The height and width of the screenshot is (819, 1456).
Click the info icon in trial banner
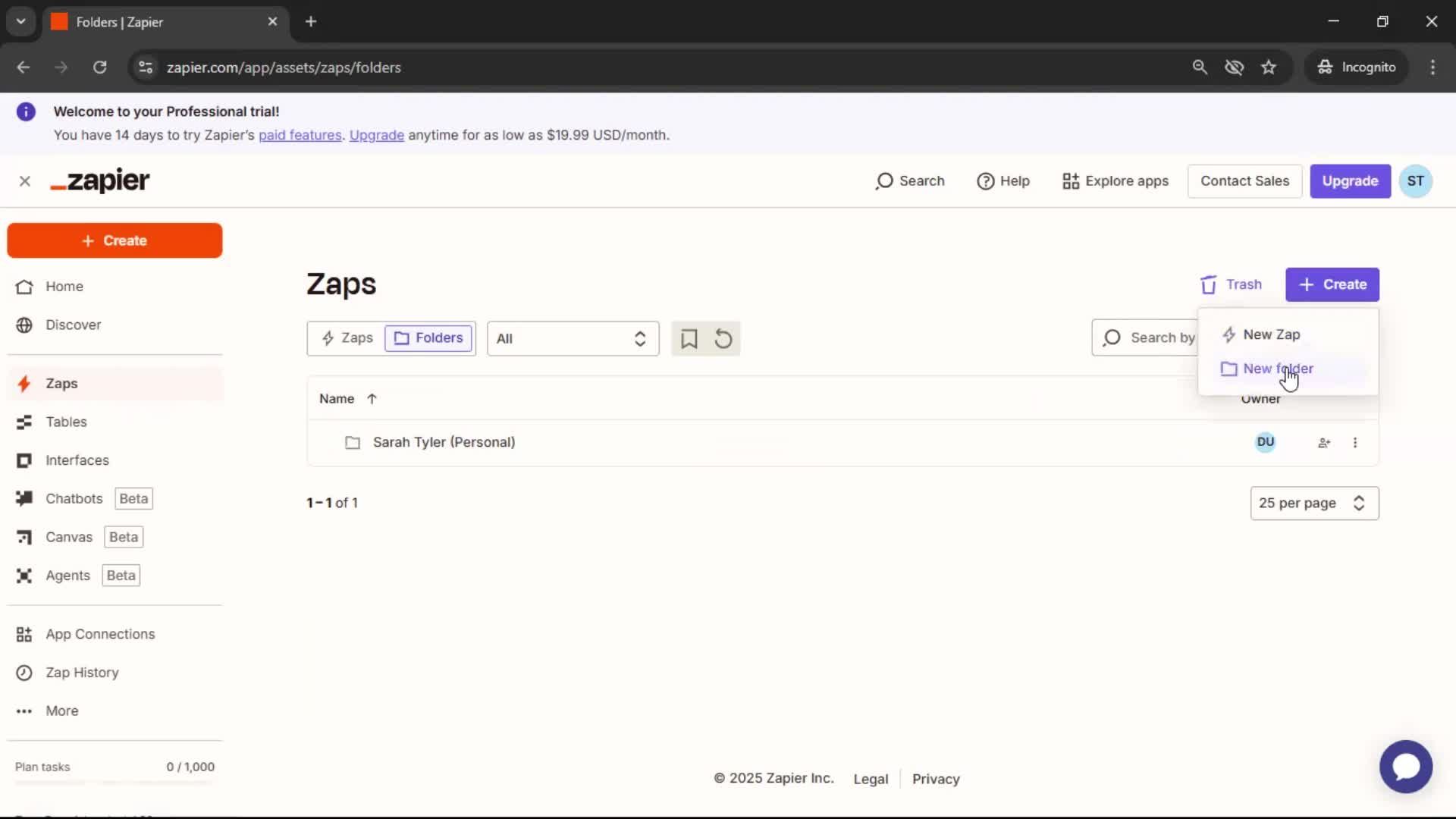point(26,112)
